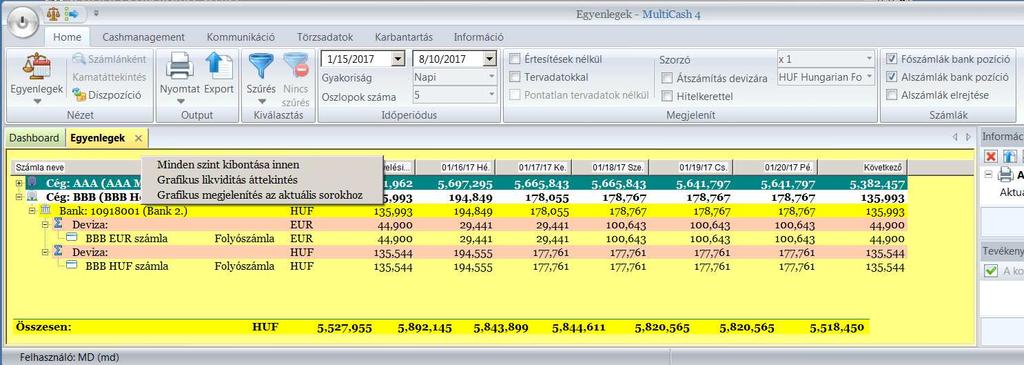Screen dimensions: 1024x365
Task: Collapse the Cég: BBB tree node
Action: pos(18,197)
